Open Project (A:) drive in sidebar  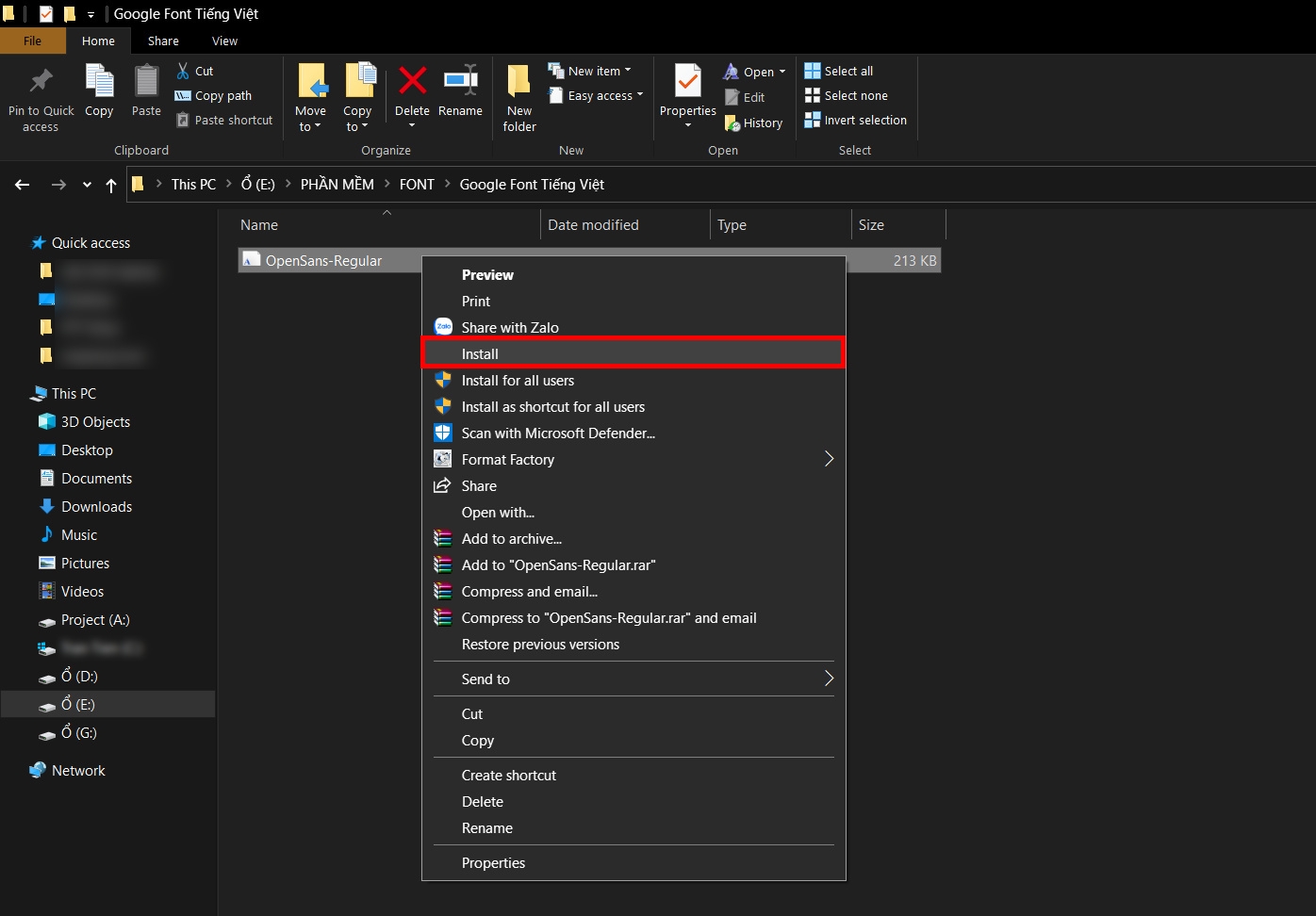95,620
